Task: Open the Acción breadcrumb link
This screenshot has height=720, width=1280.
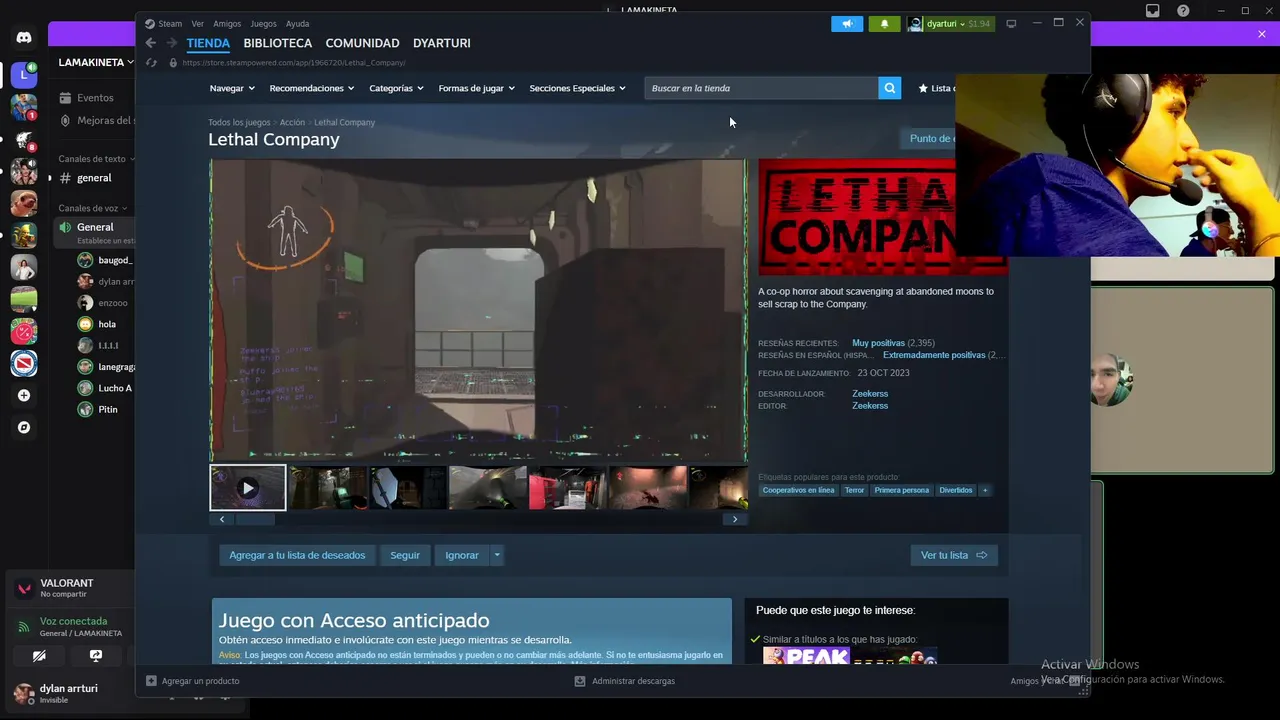Action: [292, 122]
